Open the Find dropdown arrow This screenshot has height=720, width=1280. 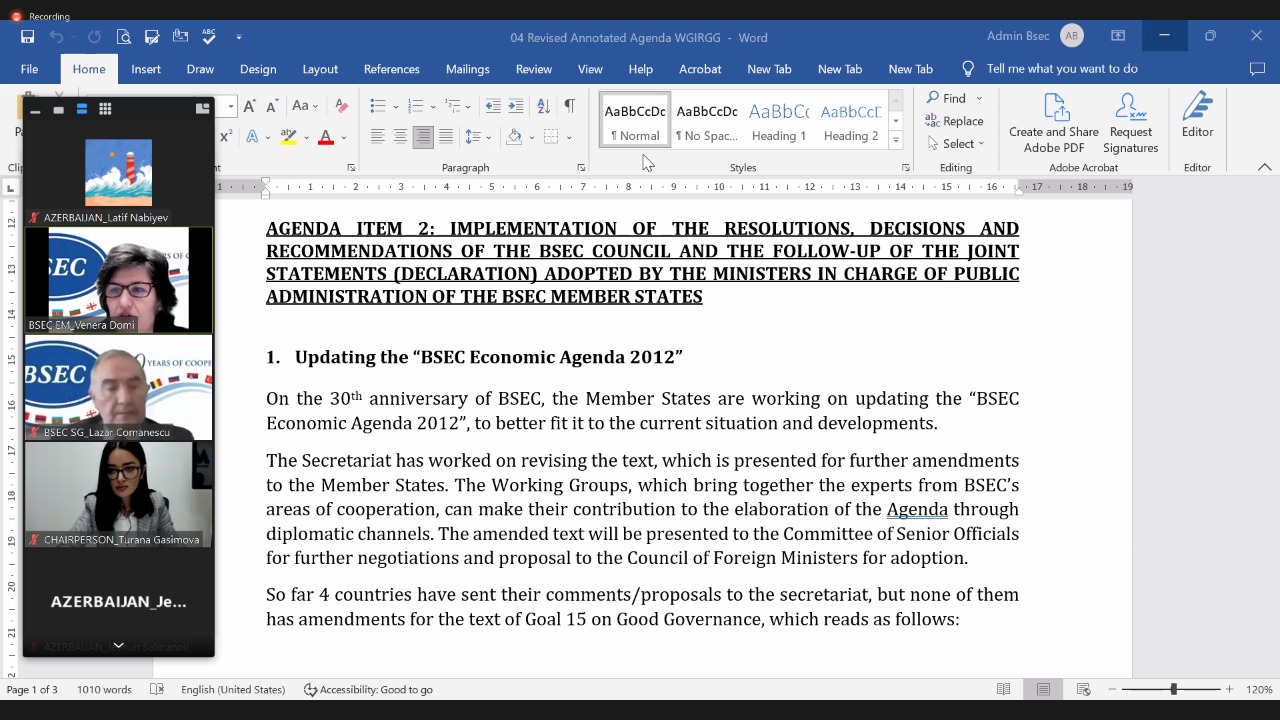979,98
